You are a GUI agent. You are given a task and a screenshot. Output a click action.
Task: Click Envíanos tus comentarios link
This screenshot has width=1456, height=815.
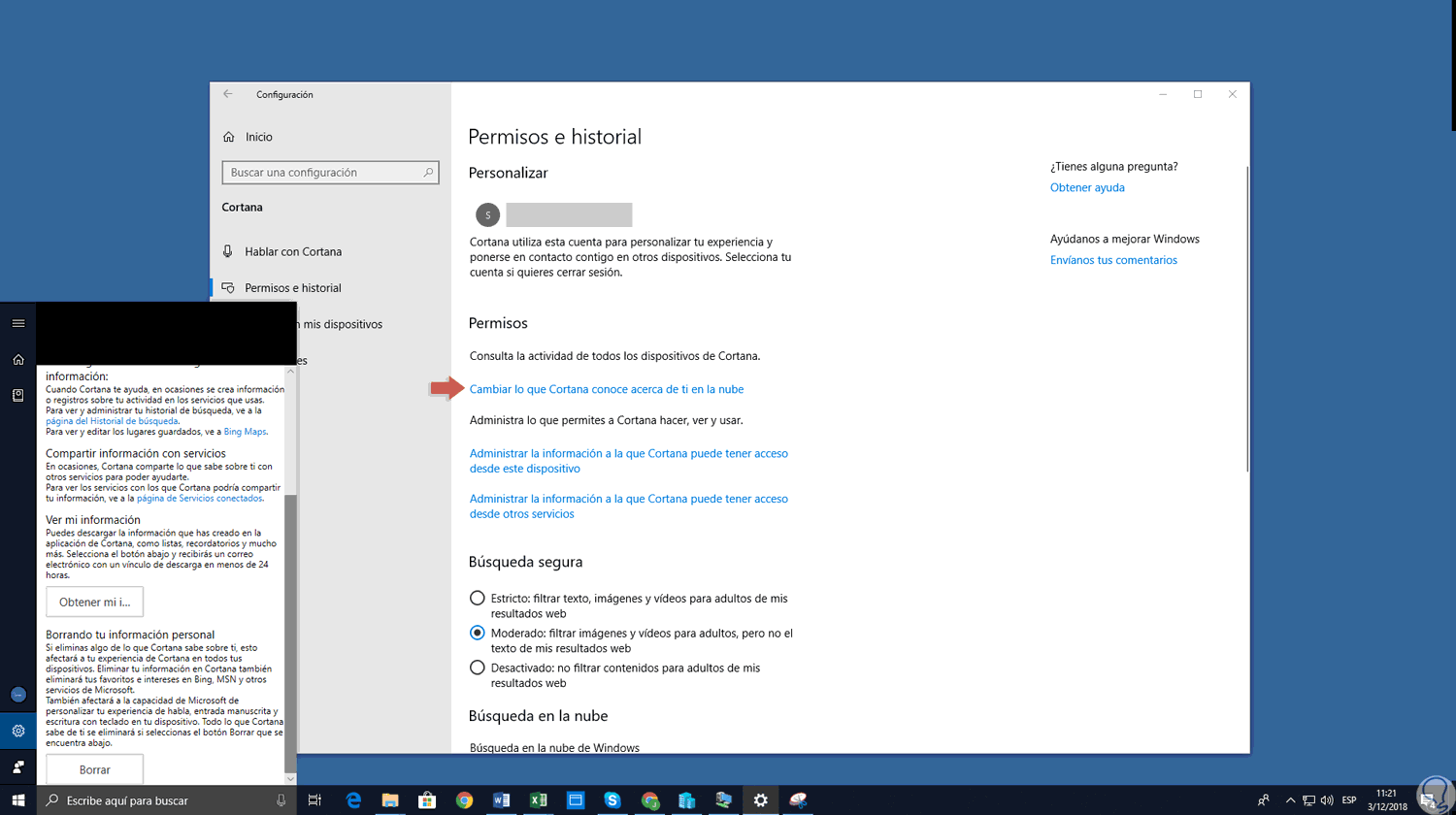click(1113, 260)
